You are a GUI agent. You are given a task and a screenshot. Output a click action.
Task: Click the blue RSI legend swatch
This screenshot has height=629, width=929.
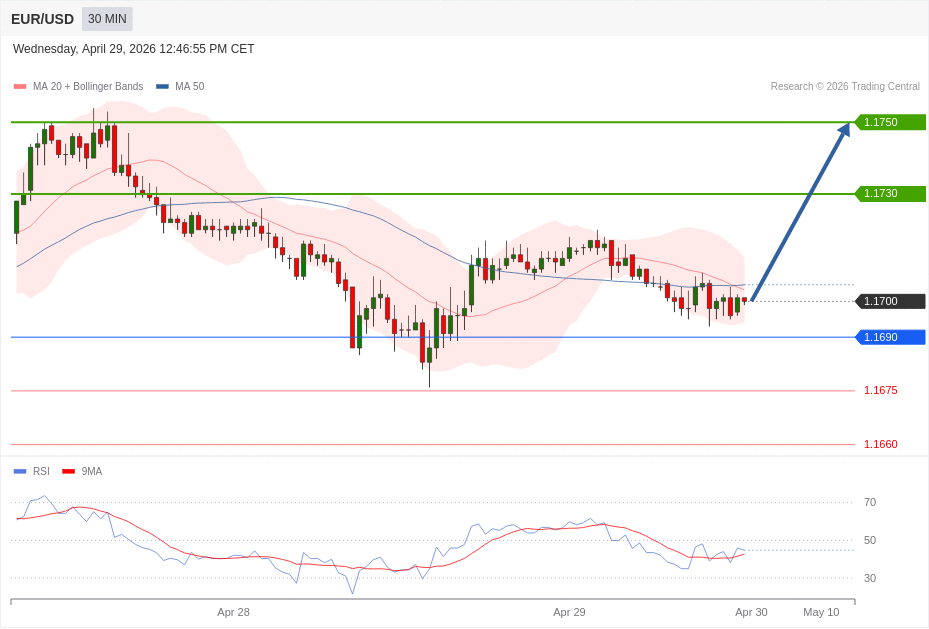tap(20, 471)
